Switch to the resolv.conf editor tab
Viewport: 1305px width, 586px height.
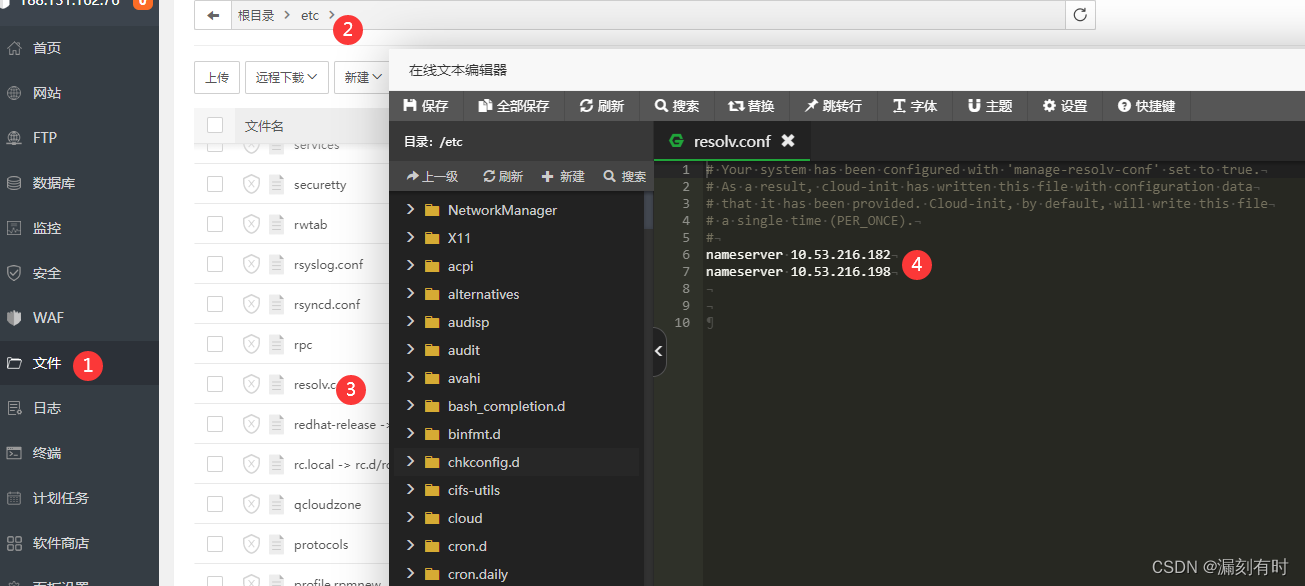tap(732, 141)
